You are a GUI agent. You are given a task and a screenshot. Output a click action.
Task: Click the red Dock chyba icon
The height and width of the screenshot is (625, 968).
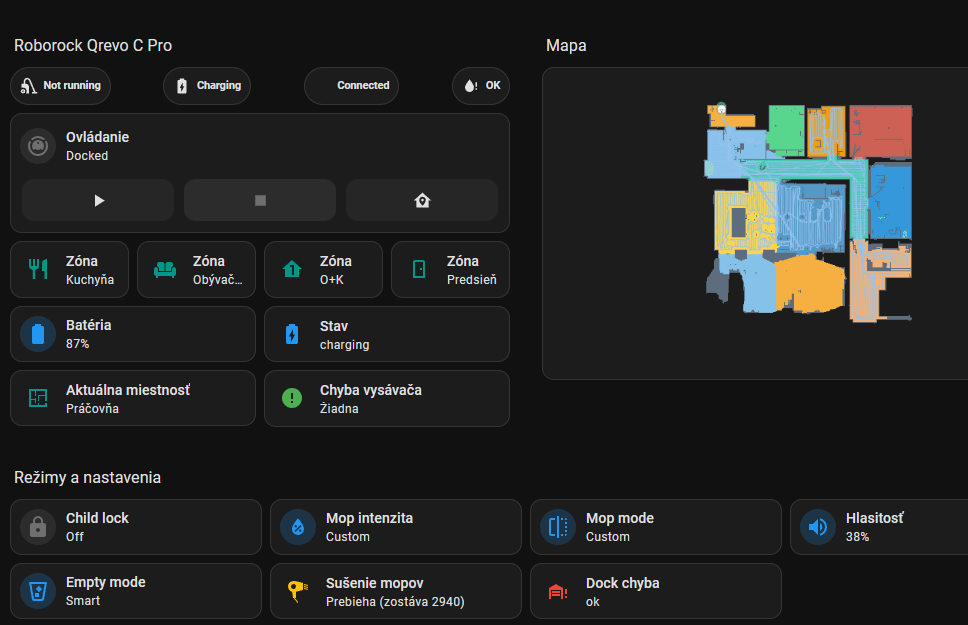558,591
